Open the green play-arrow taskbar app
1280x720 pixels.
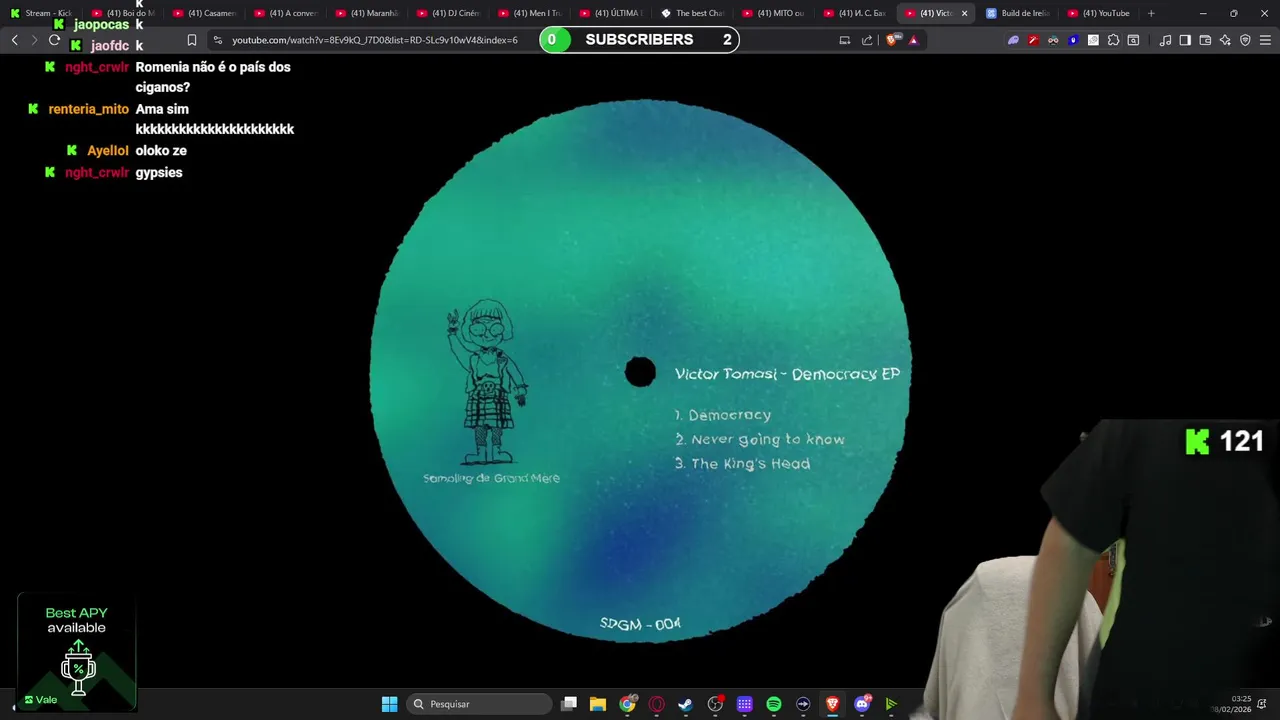[891, 704]
